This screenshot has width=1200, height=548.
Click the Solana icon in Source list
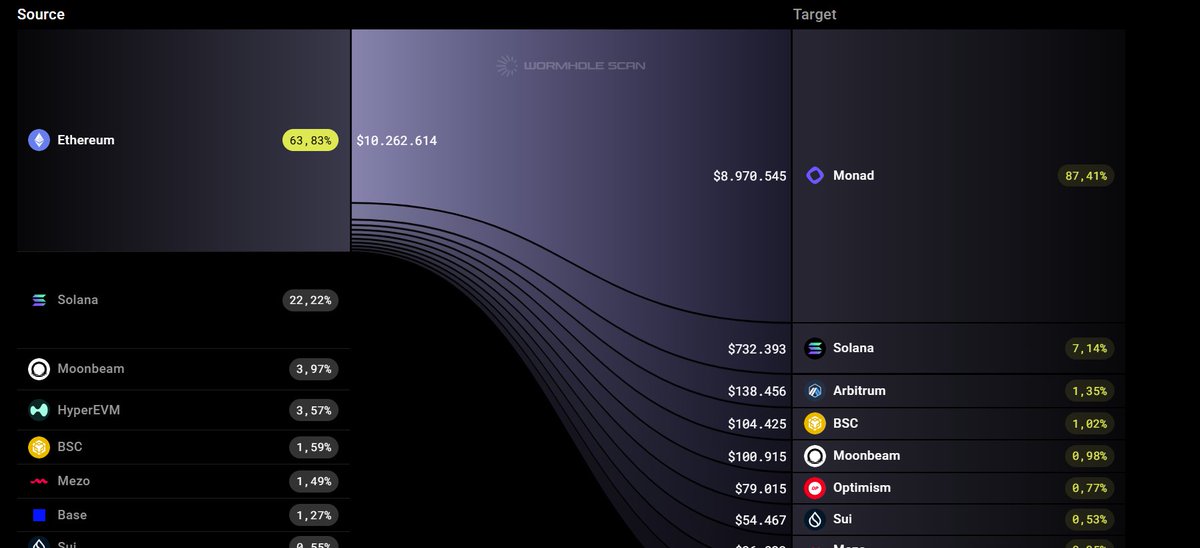click(39, 300)
